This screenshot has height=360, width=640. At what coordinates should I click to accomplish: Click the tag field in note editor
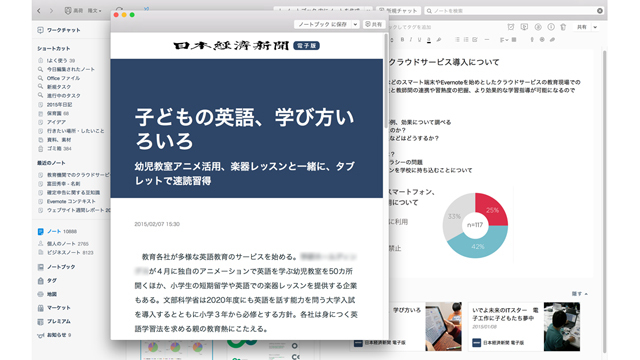pos(410,27)
